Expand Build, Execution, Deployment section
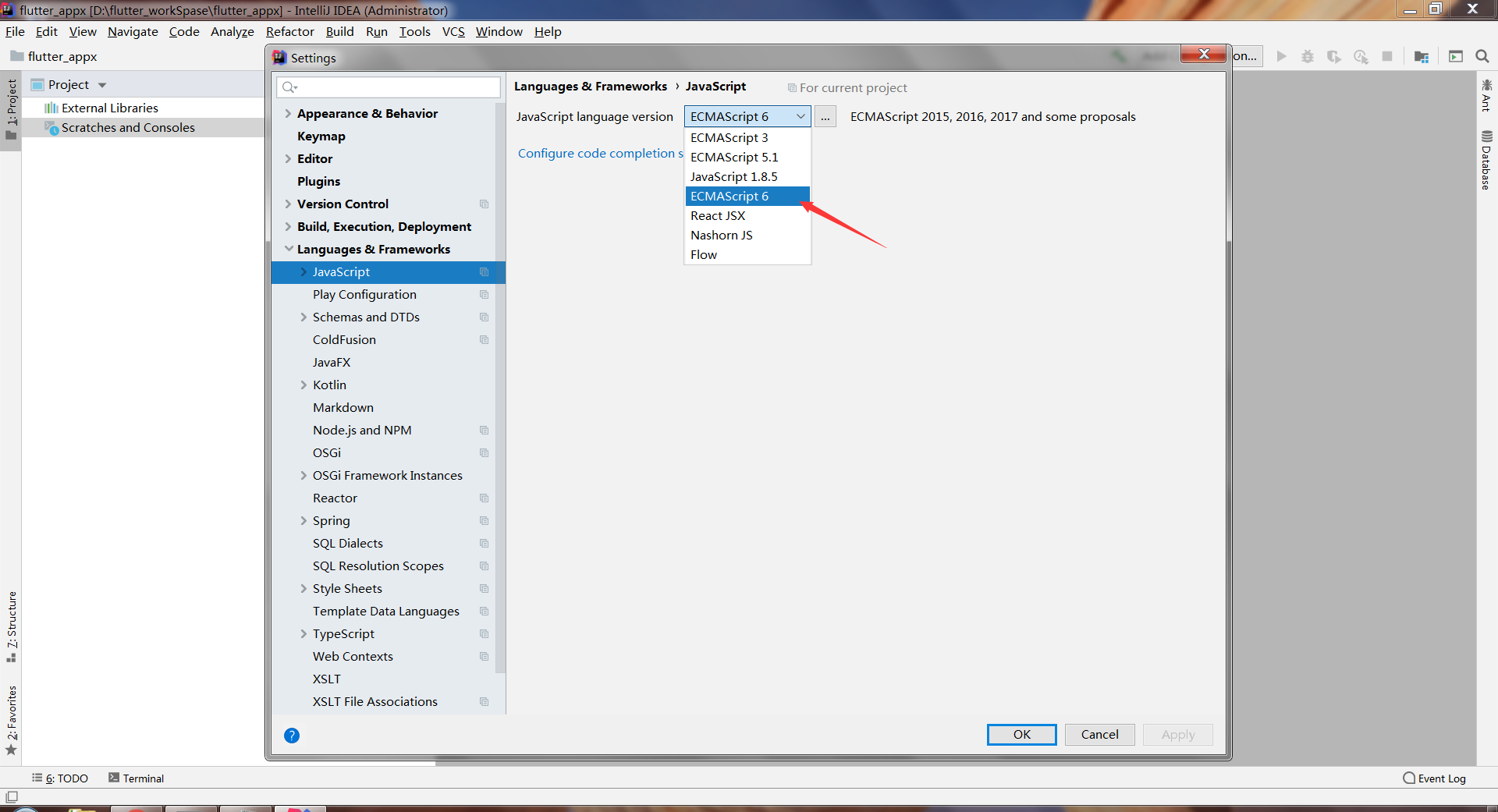 pyautogui.click(x=288, y=226)
